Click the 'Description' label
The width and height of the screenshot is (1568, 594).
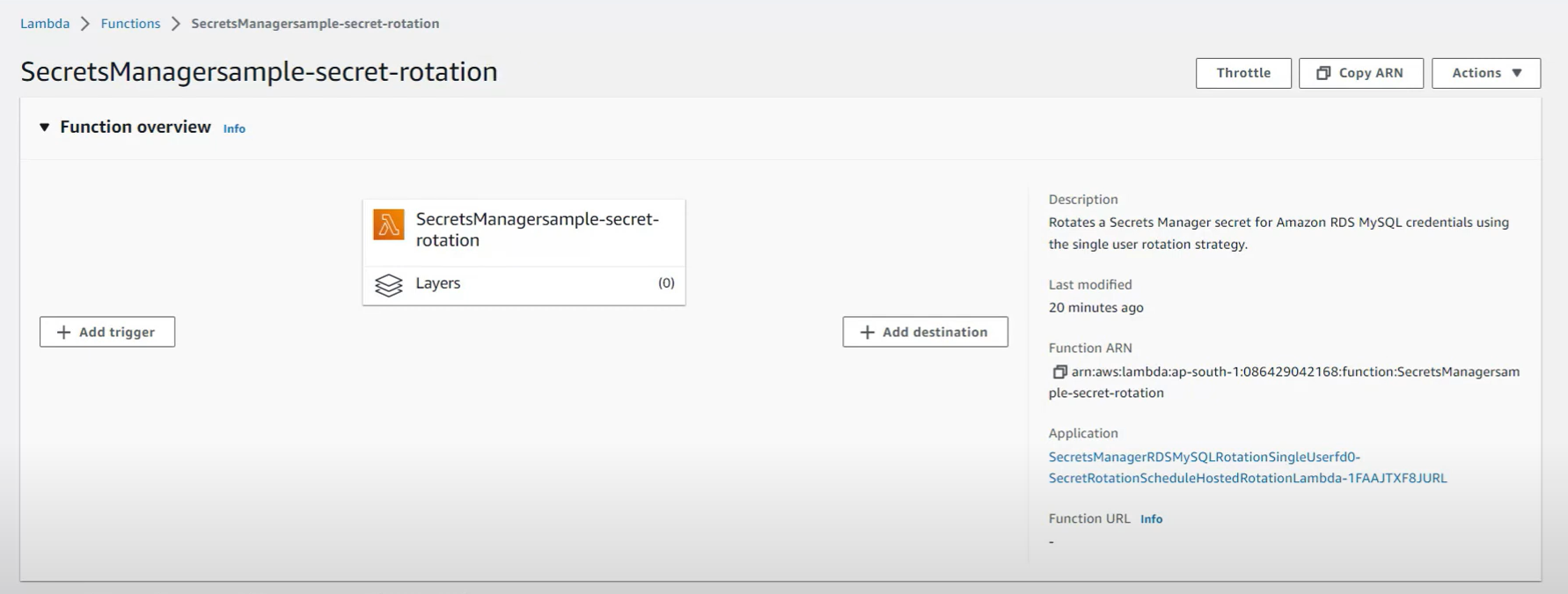[x=1082, y=200]
